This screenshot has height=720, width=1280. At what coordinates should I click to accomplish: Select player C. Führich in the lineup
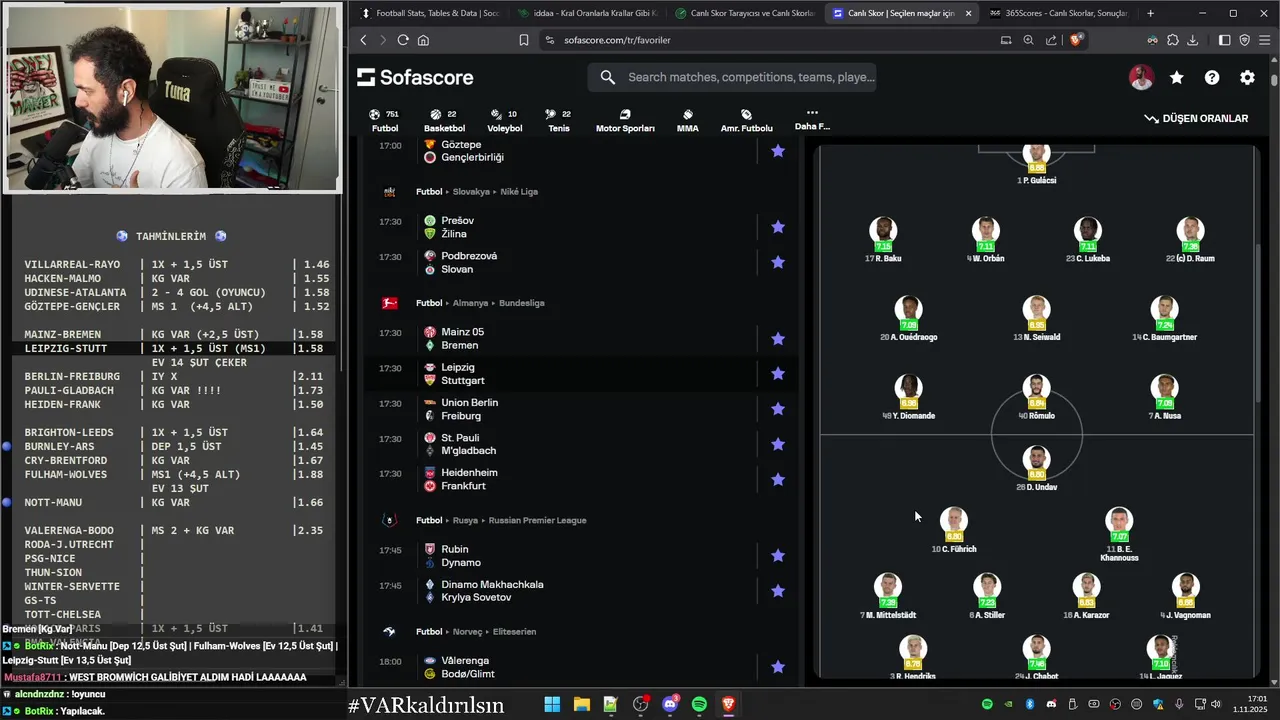point(954,531)
